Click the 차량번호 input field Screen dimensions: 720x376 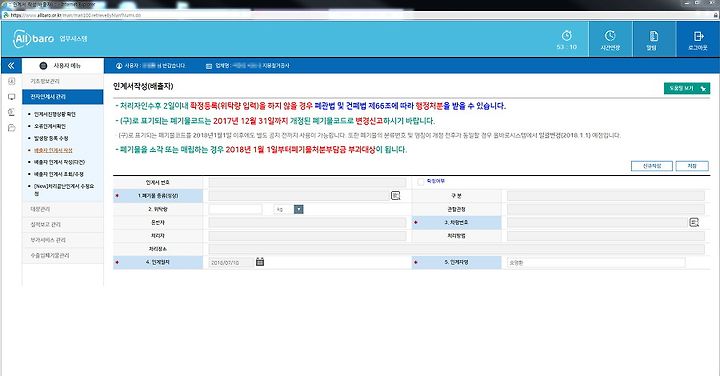coord(597,223)
